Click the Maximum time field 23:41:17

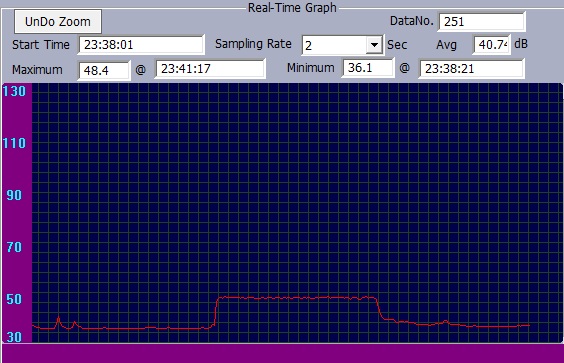[210, 68]
